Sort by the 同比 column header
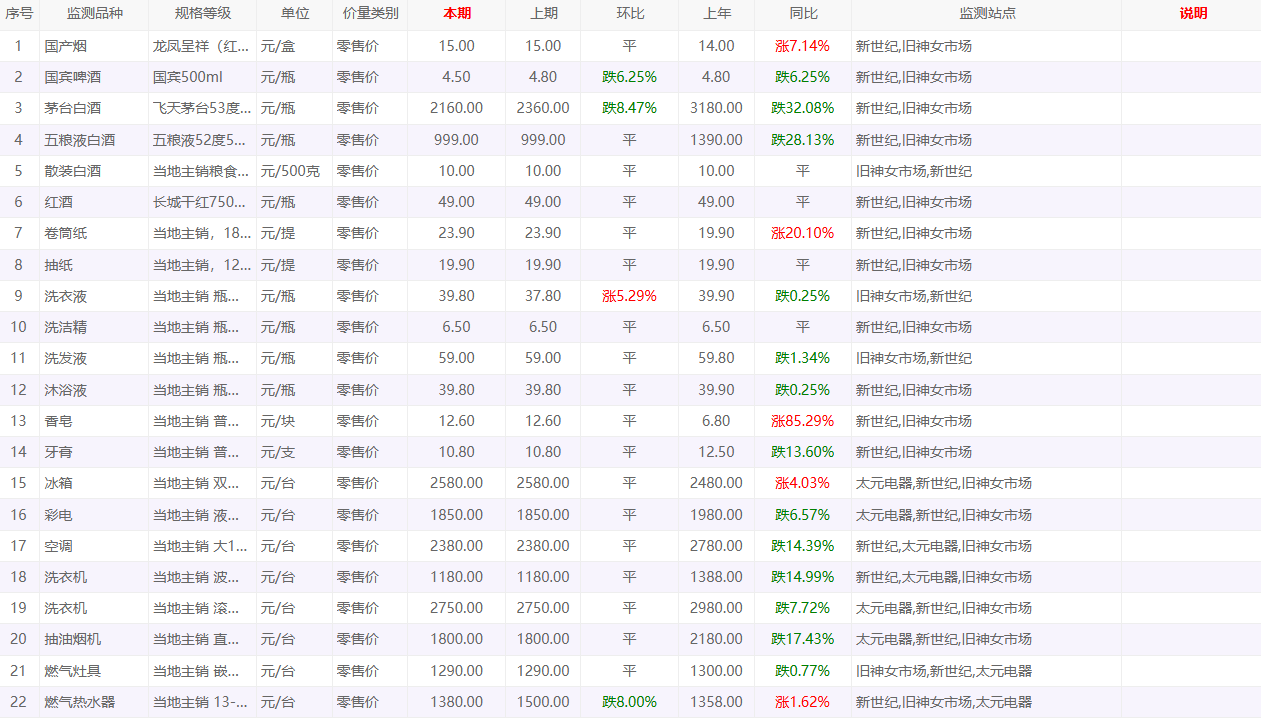 803,14
